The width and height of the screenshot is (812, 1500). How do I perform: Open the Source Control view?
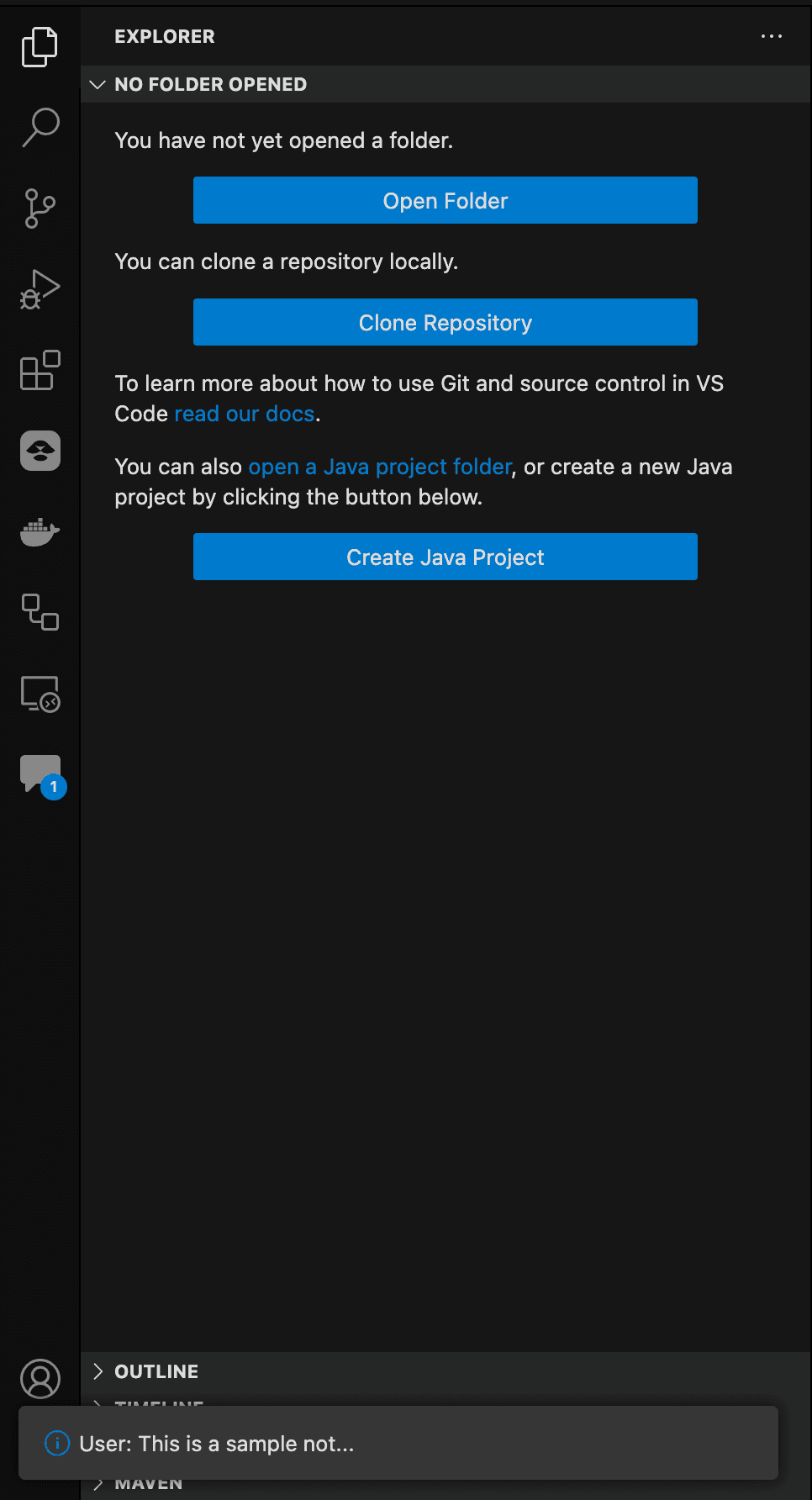click(40, 209)
